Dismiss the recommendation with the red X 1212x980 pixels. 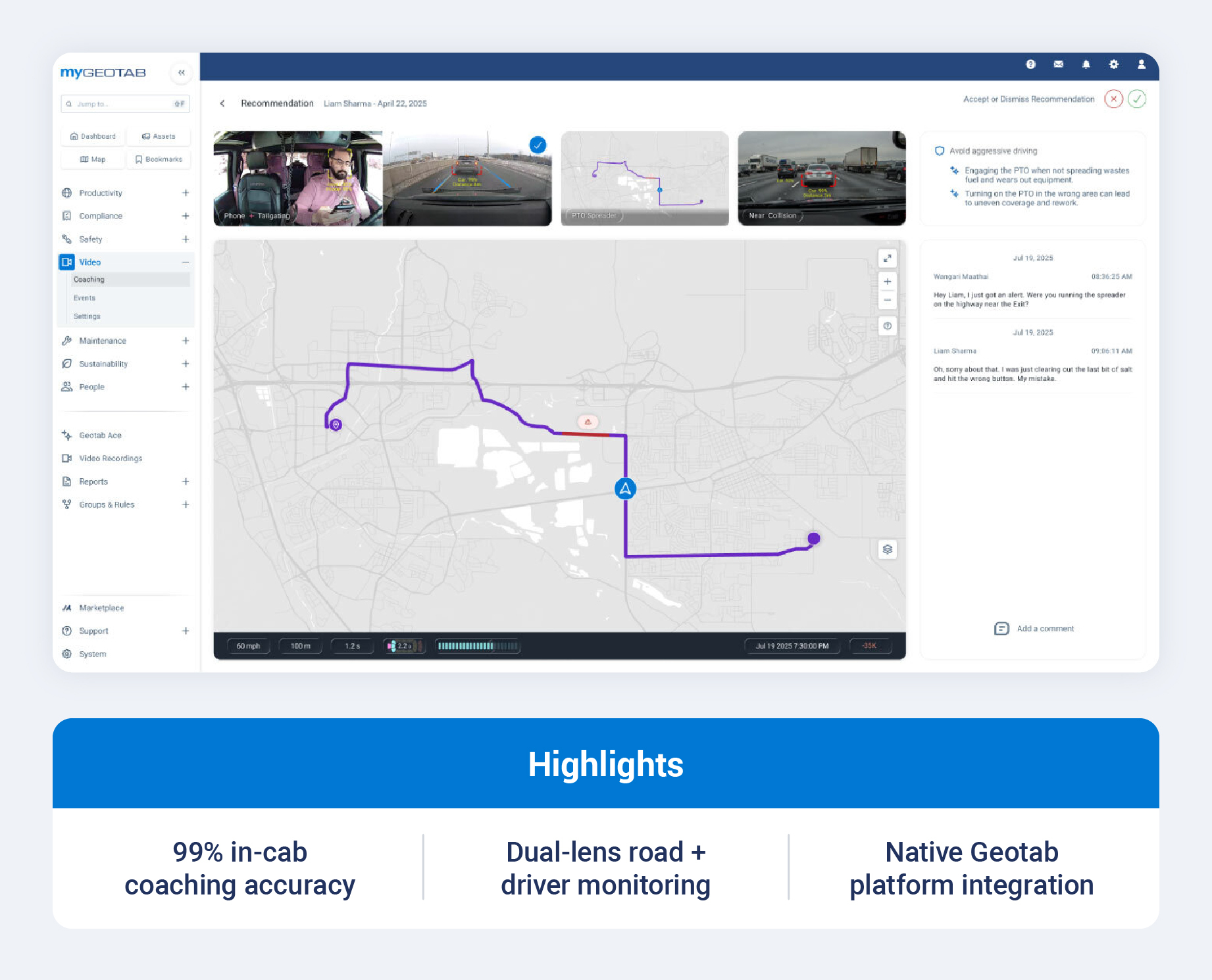click(x=1113, y=99)
